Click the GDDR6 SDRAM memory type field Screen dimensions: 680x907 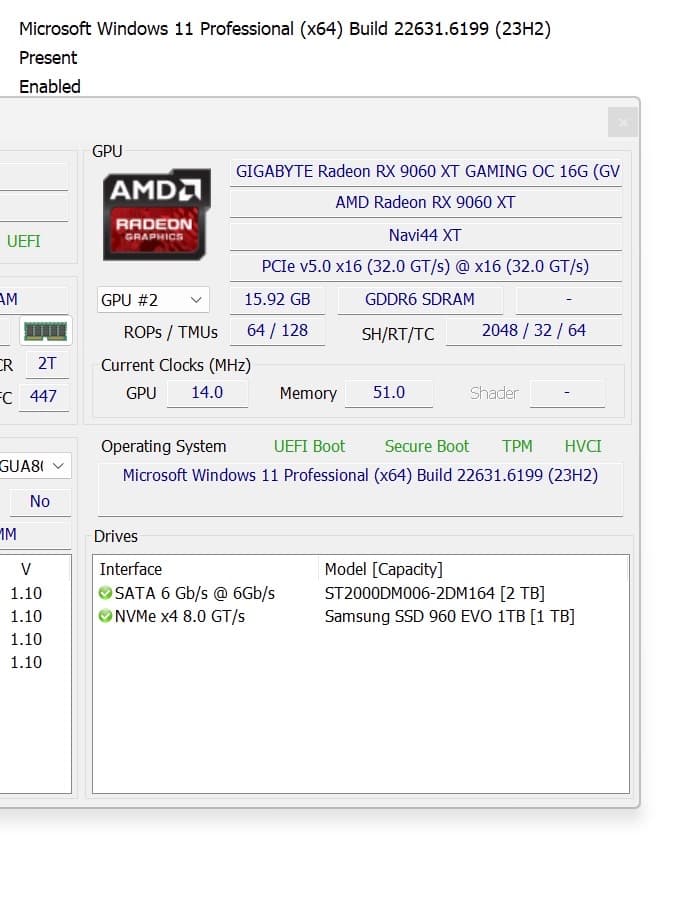(420, 300)
